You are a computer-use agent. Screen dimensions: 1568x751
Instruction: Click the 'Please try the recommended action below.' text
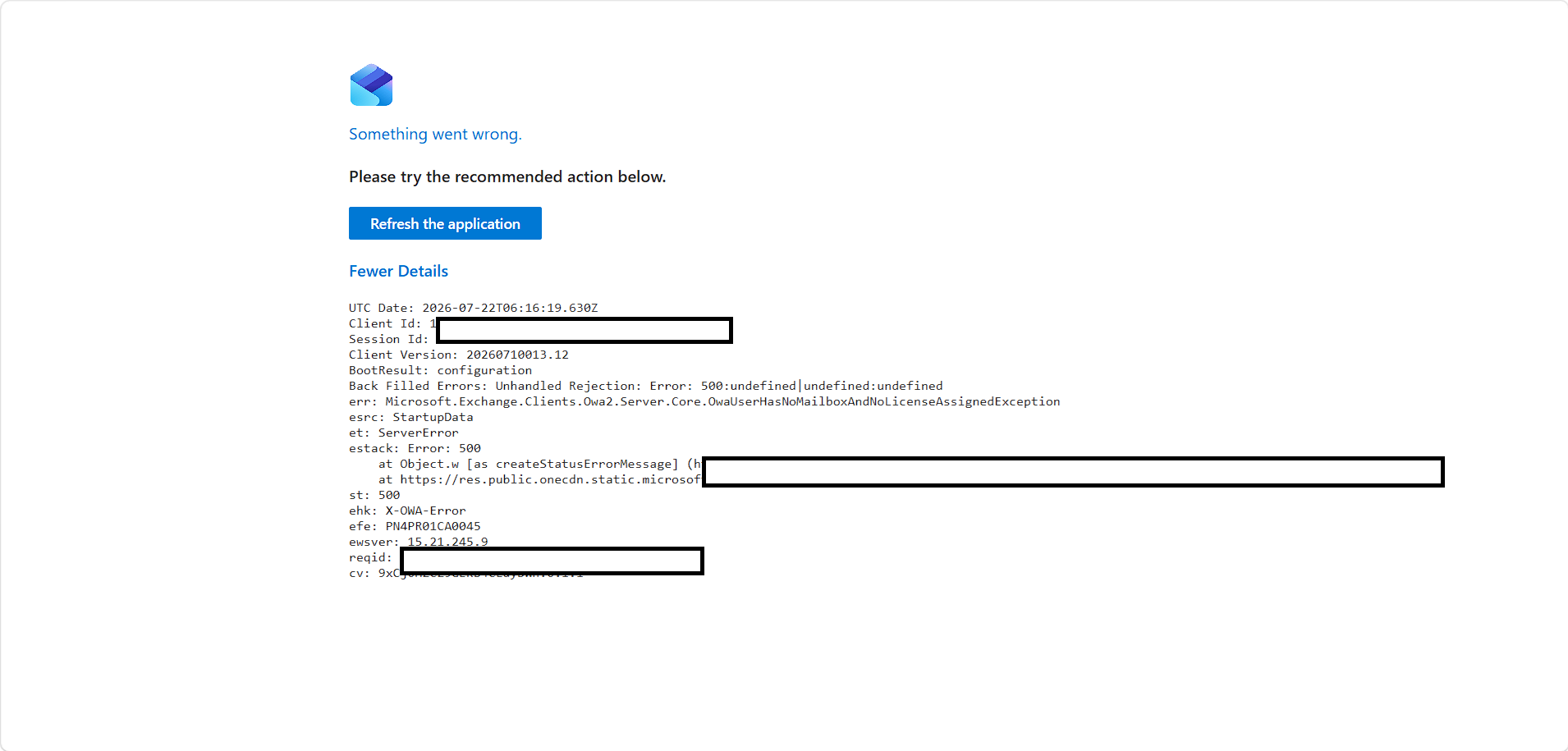pos(507,176)
